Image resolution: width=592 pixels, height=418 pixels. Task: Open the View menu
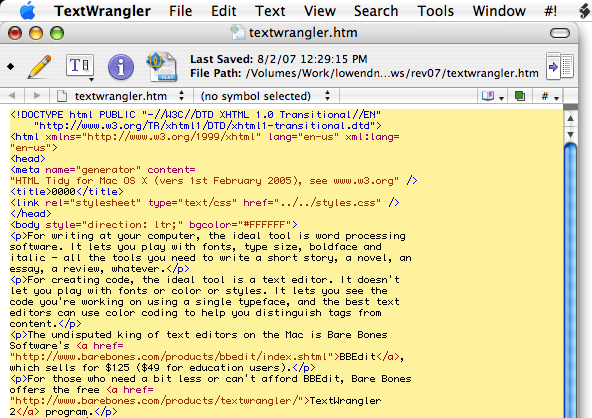point(320,11)
